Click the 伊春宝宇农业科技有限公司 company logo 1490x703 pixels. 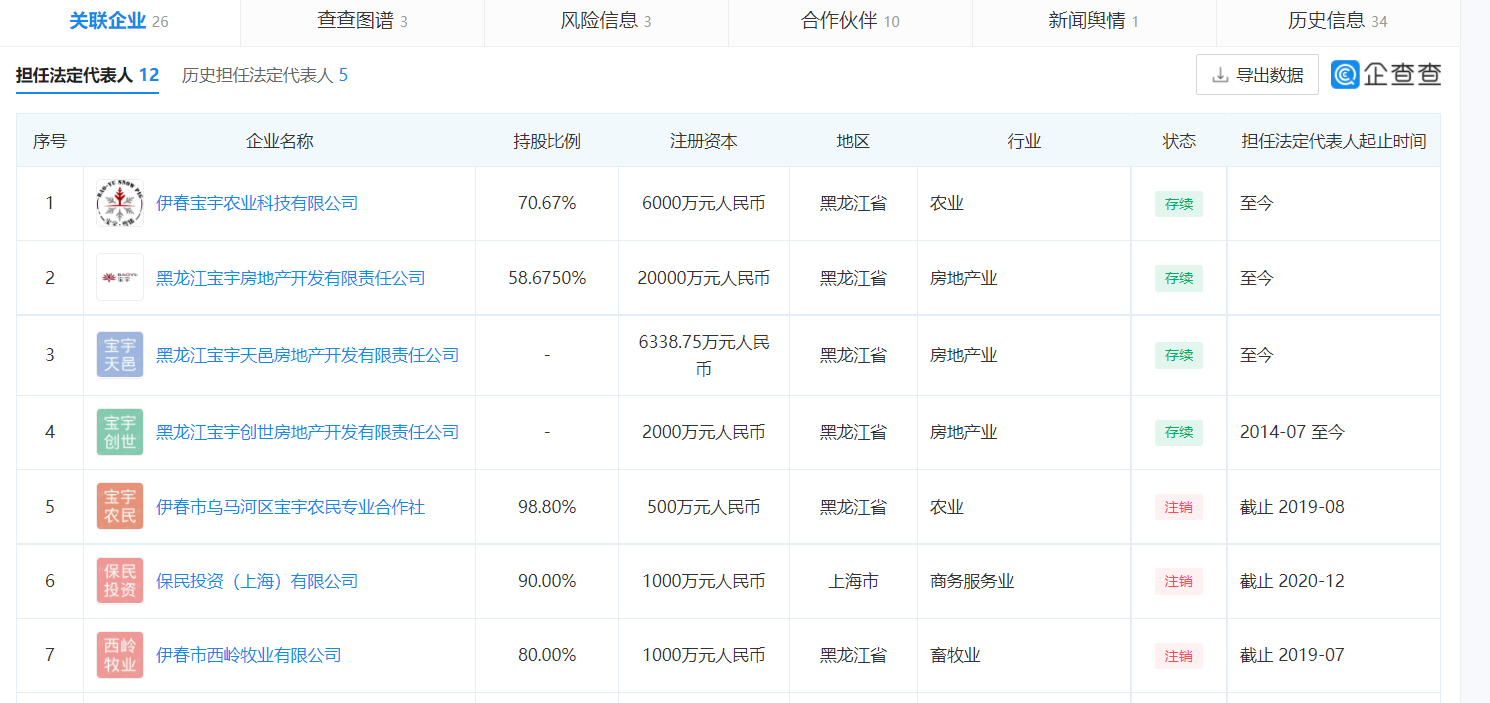[x=120, y=204]
